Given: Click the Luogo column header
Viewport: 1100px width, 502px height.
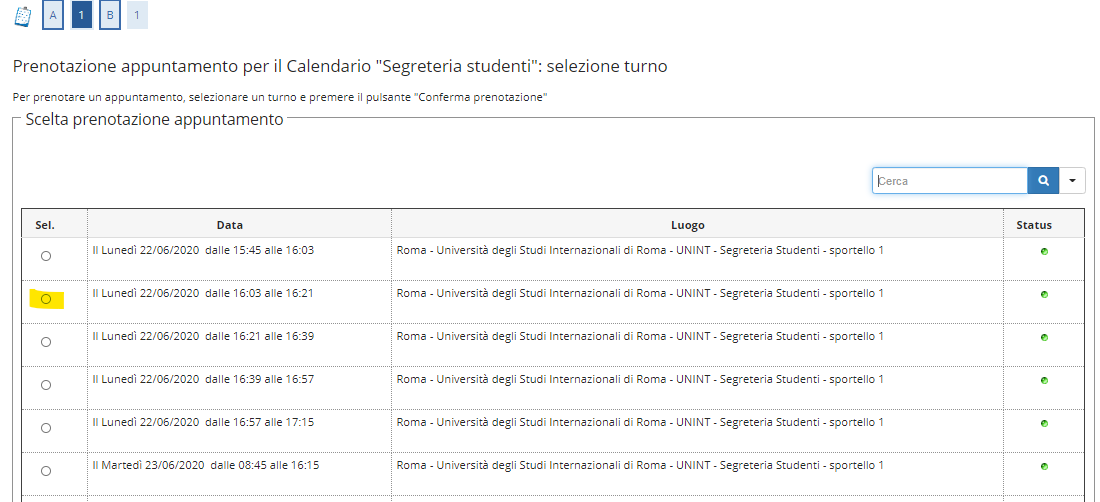Looking at the screenshot, I should (687, 225).
